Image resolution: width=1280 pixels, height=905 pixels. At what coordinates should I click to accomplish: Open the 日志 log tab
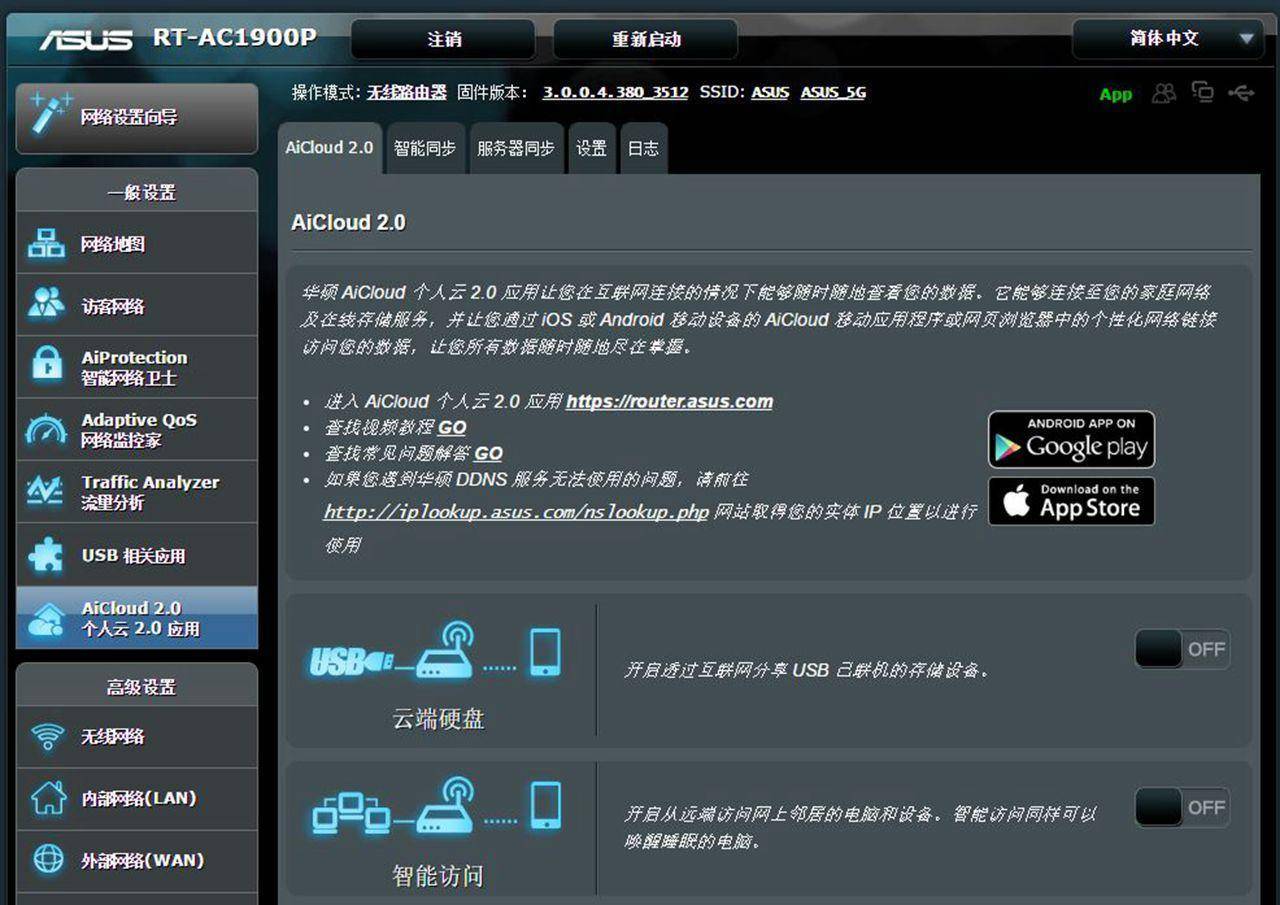[x=643, y=147]
